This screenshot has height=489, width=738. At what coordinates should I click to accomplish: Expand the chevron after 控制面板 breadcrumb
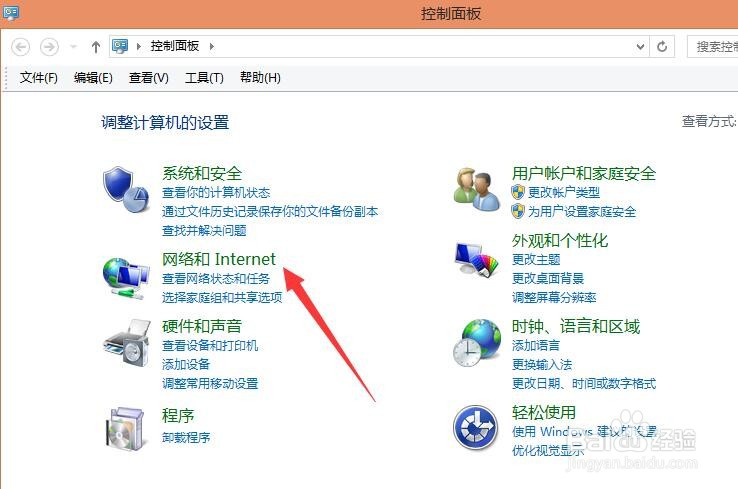coord(212,47)
